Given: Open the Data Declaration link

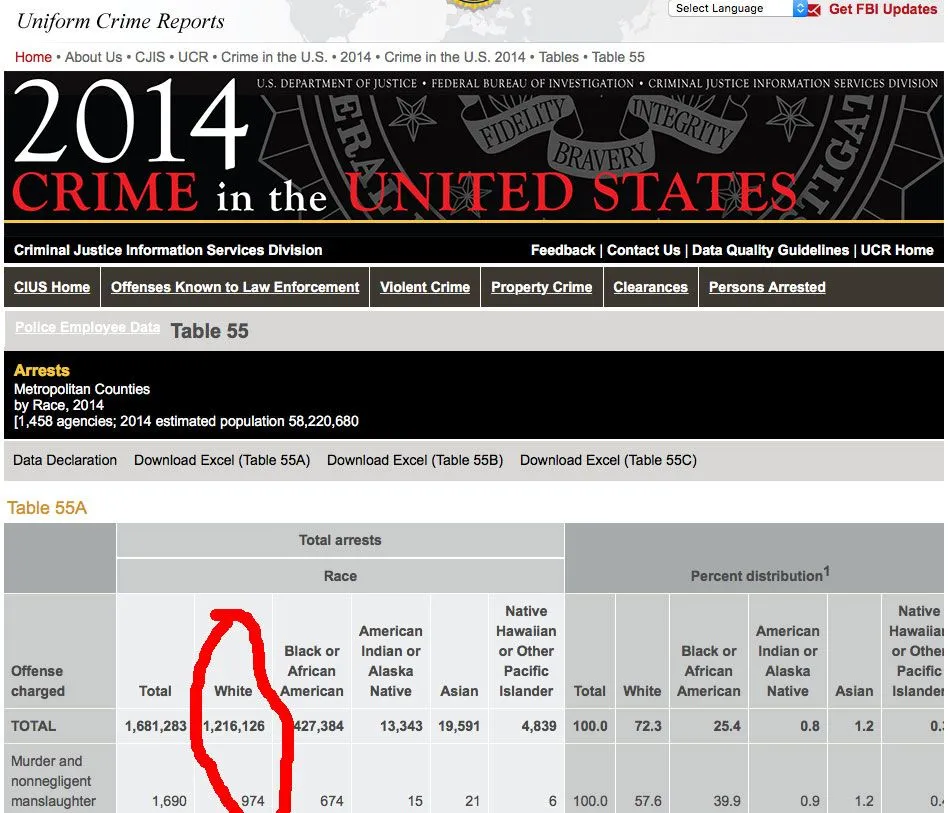Looking at the screenshot, I should tap(65, 460).
